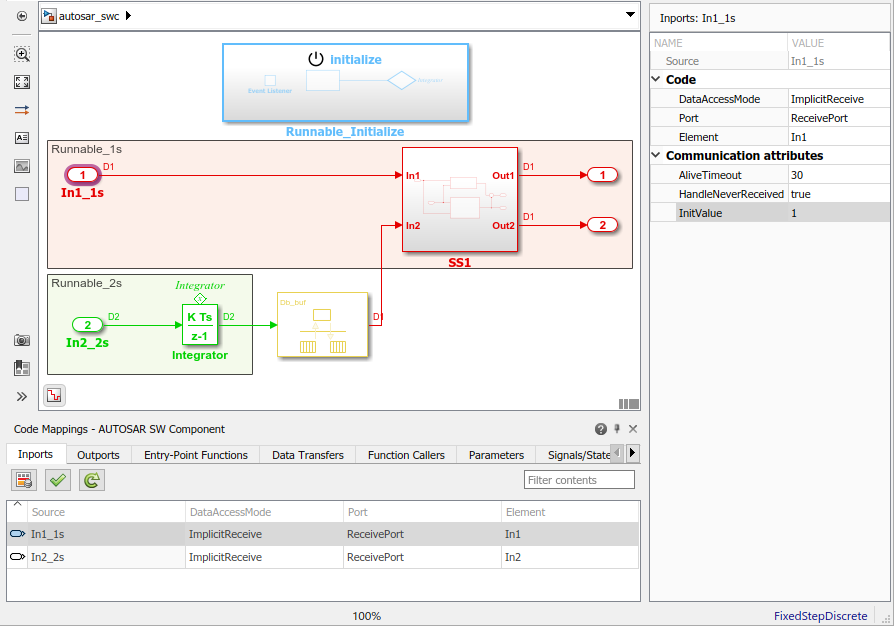Sort by Source column header
This screenshot has height=626, width=894.
tap(107, 512)
